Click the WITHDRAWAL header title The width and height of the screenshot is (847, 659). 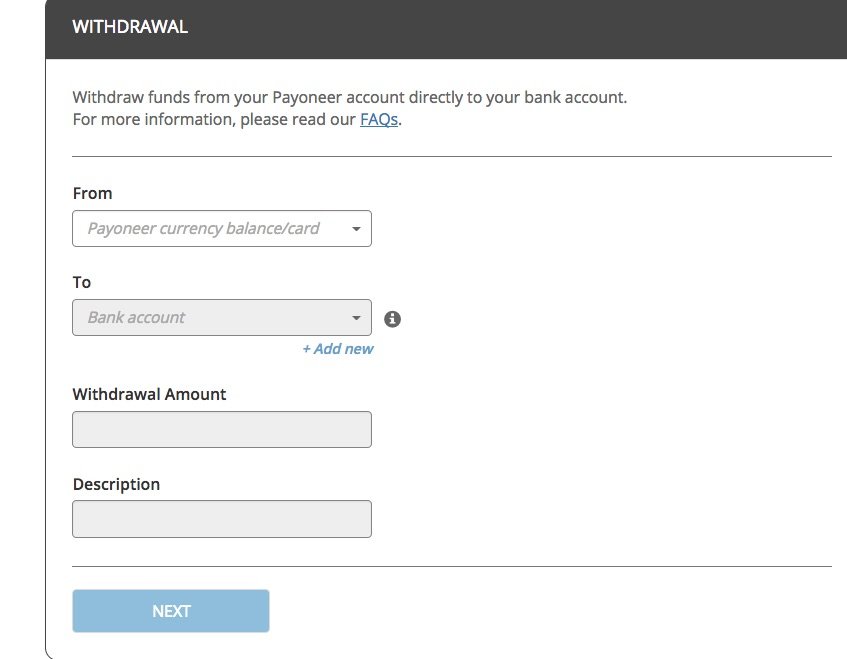pos(130,26)
